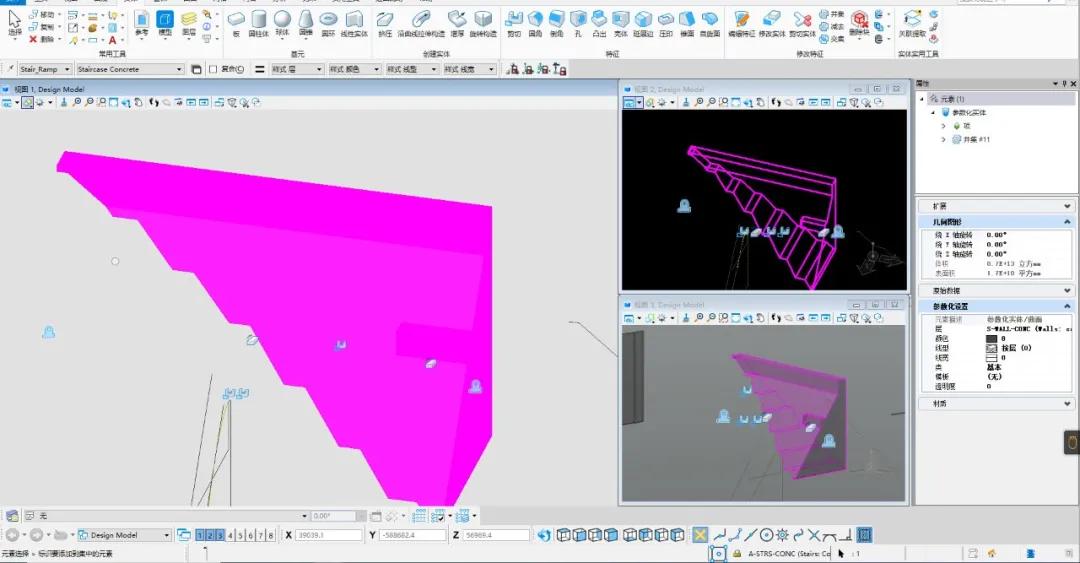Open the 编辑特征 edit feature tool
1080x563 pixels.
(x=741, y=23)
